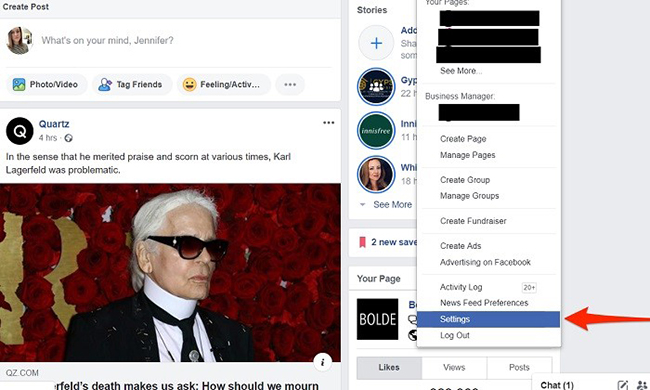Screen dimensions: 650x390
Task: Click the Feeling/Activity emoji icon
Action: coord(189,85)
